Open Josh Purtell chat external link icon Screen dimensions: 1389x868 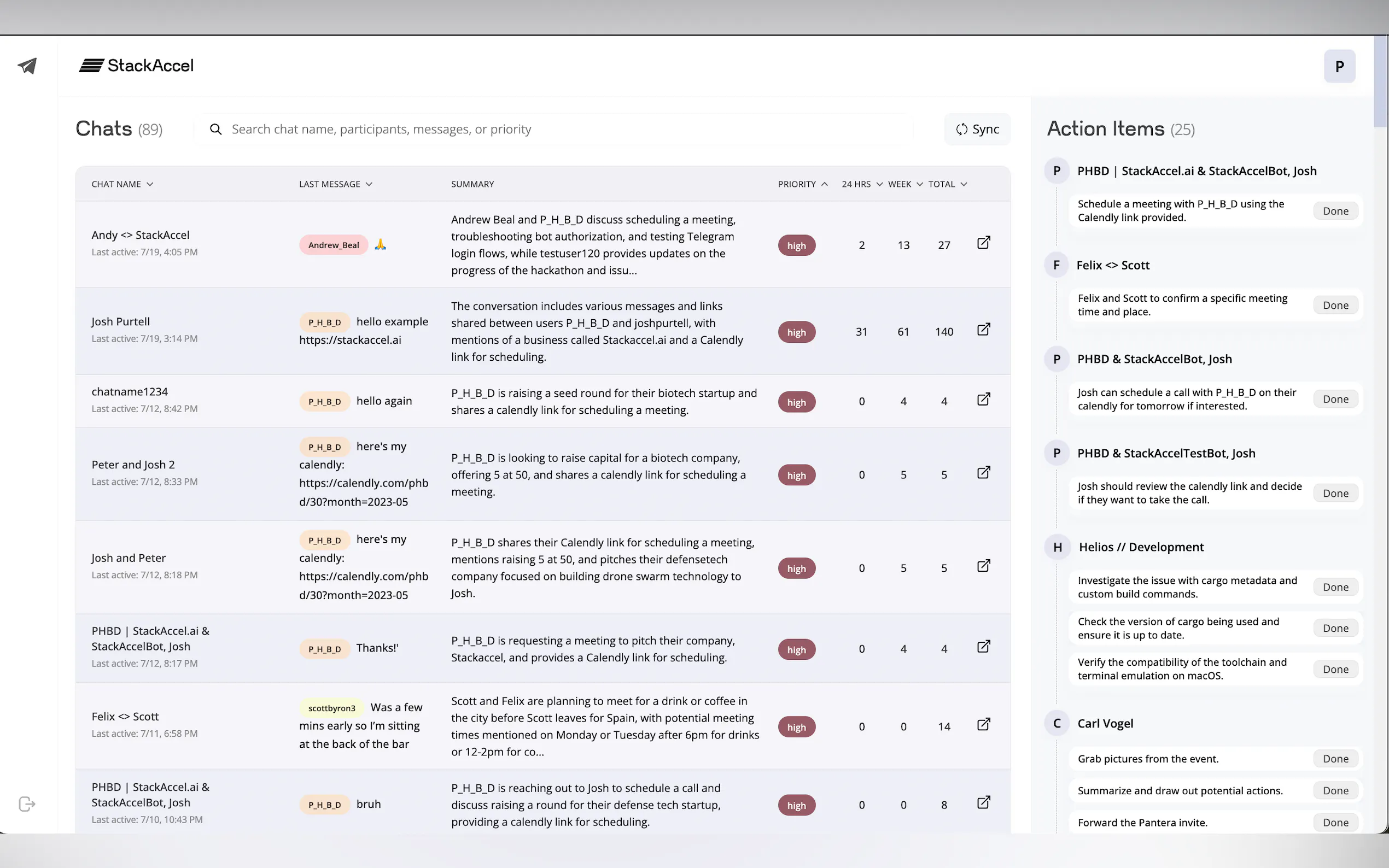click(983, 330)
